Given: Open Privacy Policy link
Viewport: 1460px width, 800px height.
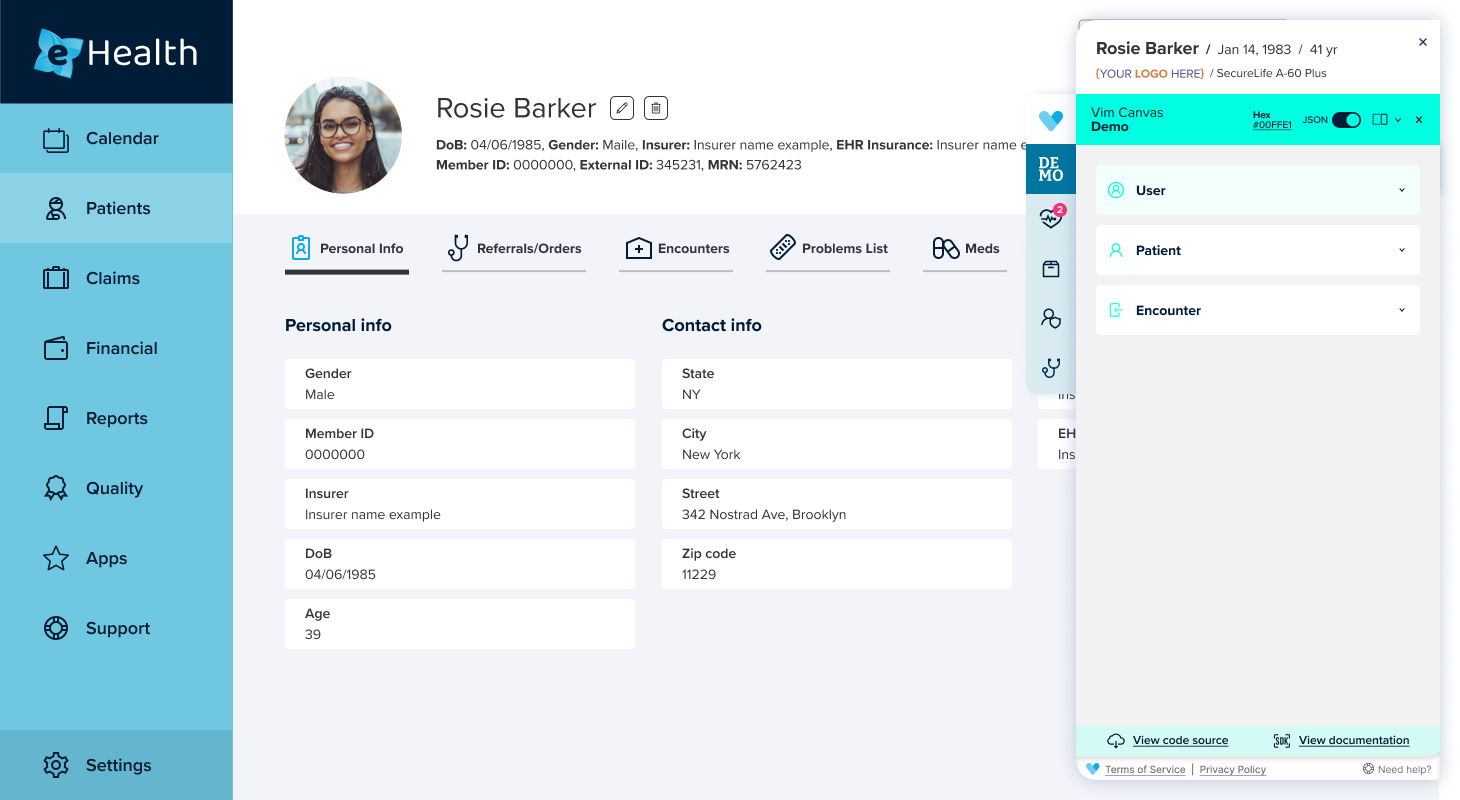Looking at the screenshot, I should 1232,770.
